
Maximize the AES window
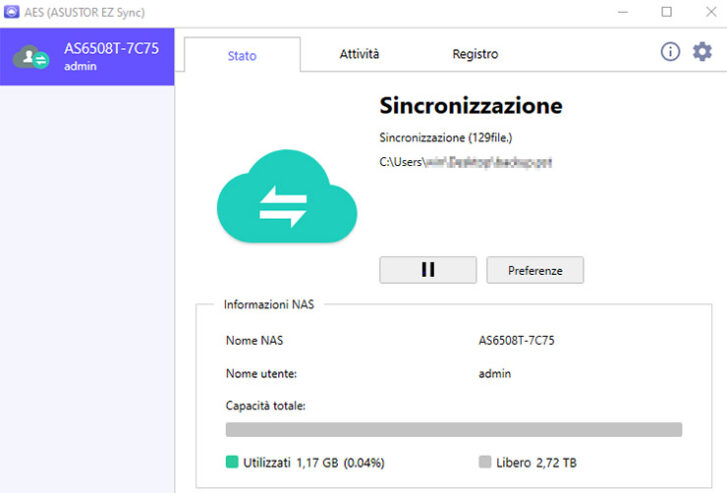pyautogui.click(x=666, y=12)
